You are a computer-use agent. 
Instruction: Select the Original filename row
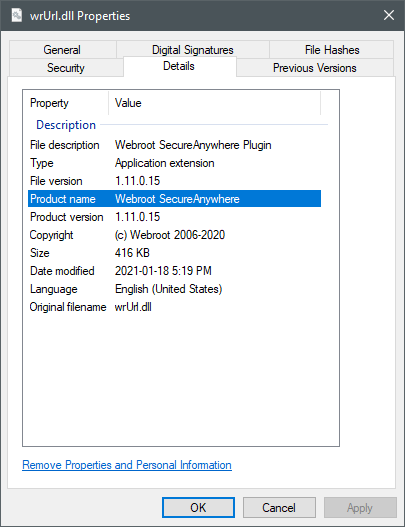(x=174, y=307)
